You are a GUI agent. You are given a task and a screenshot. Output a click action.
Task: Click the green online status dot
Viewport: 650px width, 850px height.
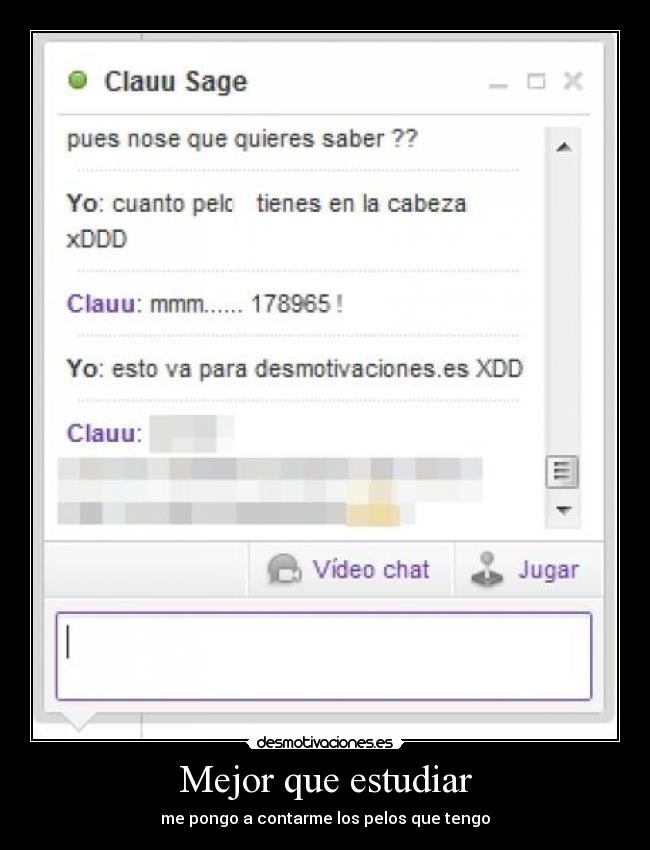click(x=78, y=80)
